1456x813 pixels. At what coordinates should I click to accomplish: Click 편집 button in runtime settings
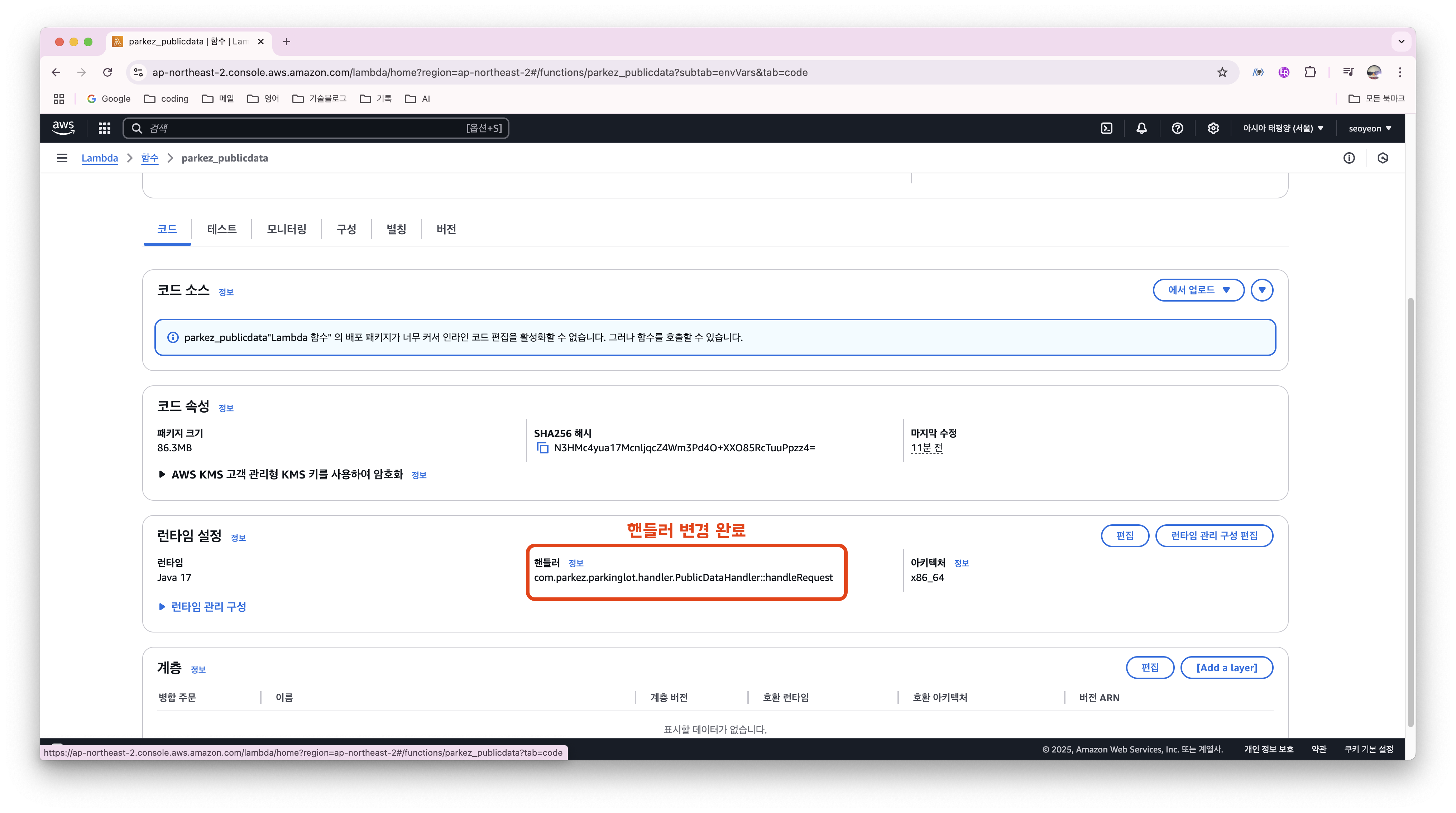[1125, 535]
